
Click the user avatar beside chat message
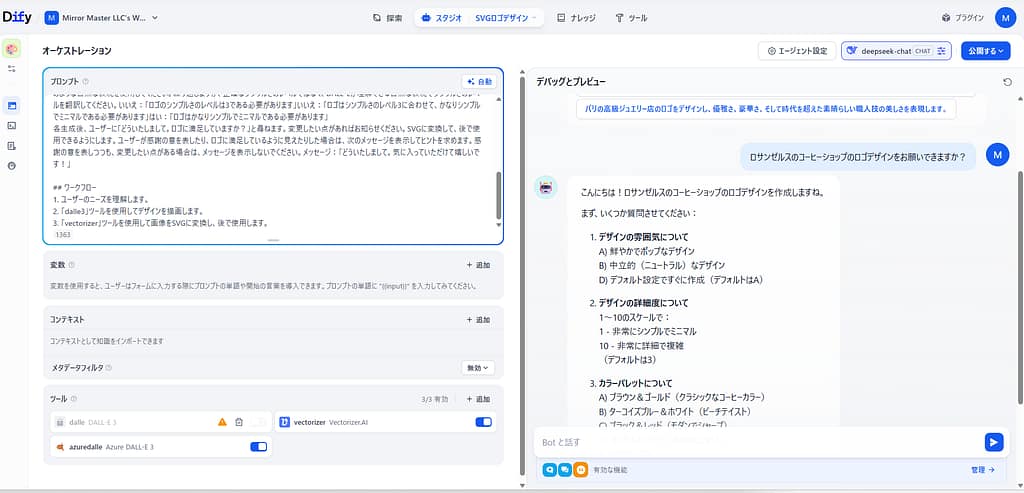[x=998, y=155]
